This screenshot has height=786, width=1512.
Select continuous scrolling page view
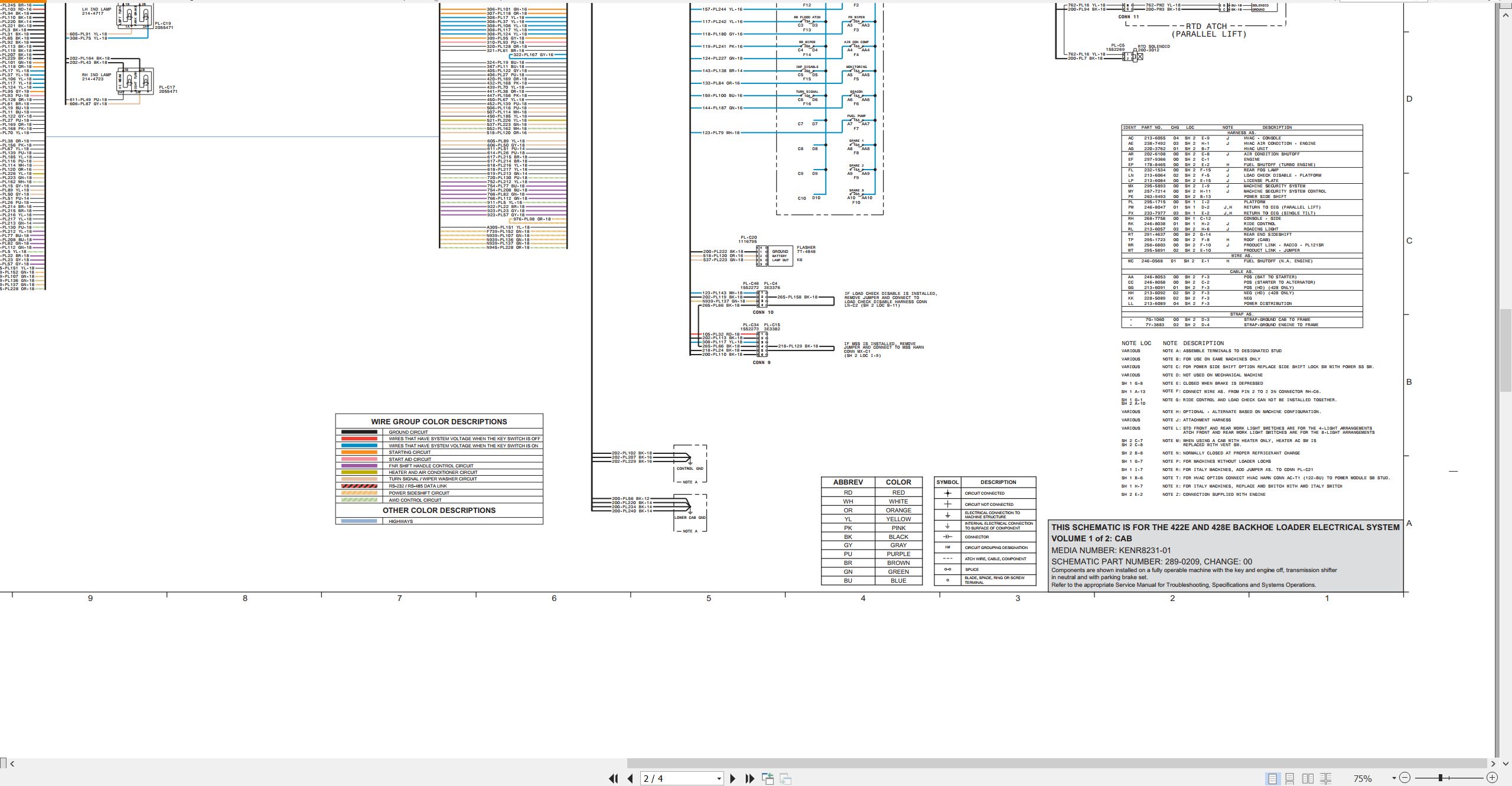(1290, 778)
